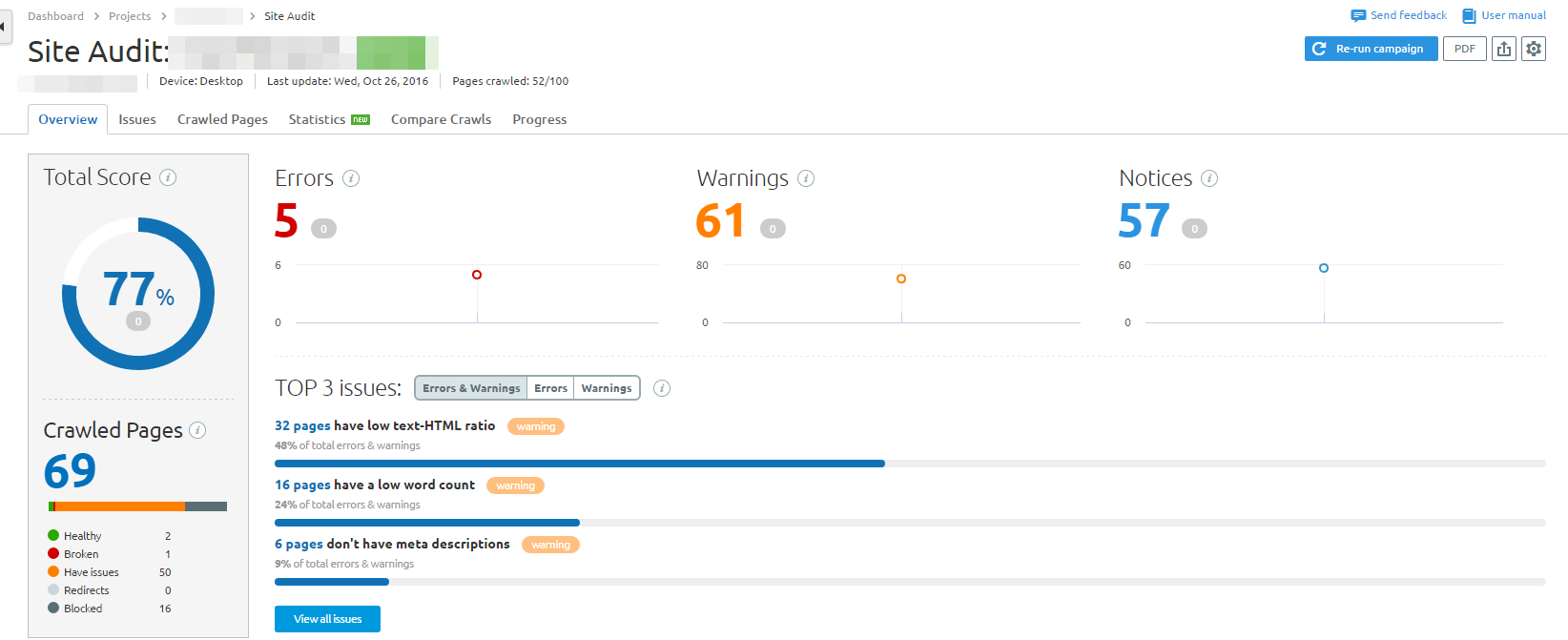1568x640 pixels.
Task: Open the settings gear icon
Action: 1534,49
